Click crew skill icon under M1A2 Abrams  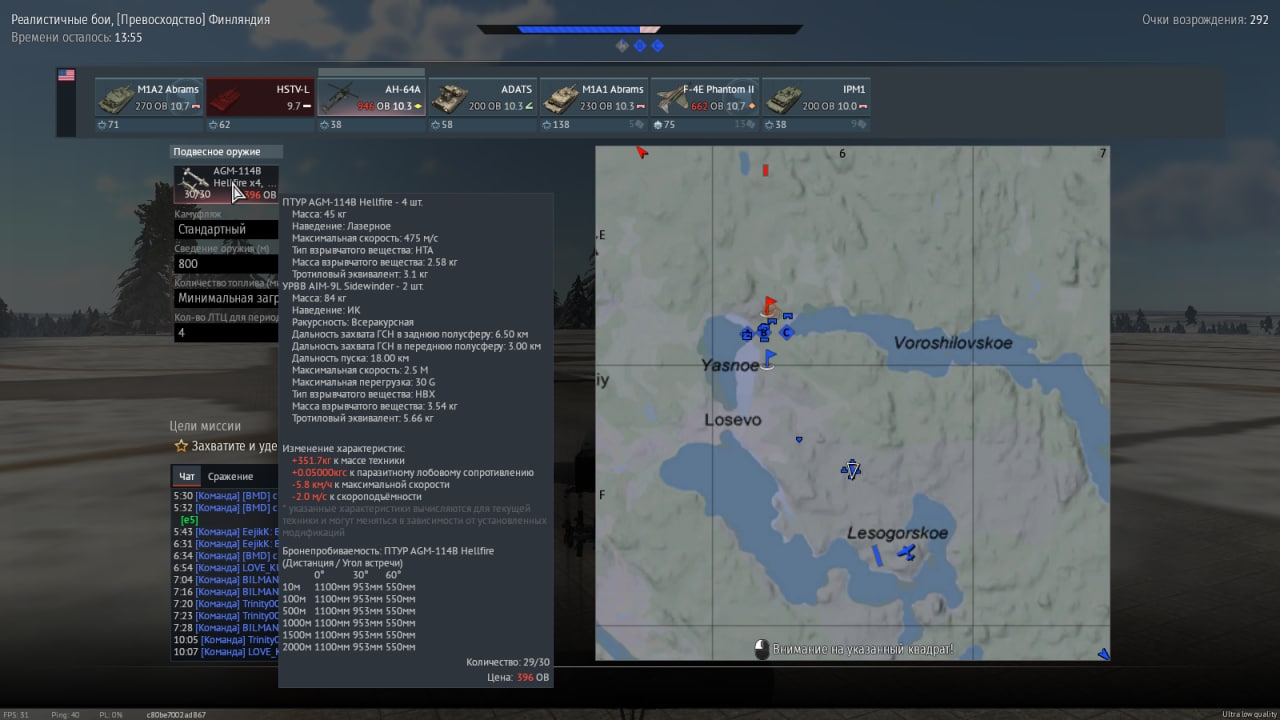pyautogui.click(x=102, y=125)
